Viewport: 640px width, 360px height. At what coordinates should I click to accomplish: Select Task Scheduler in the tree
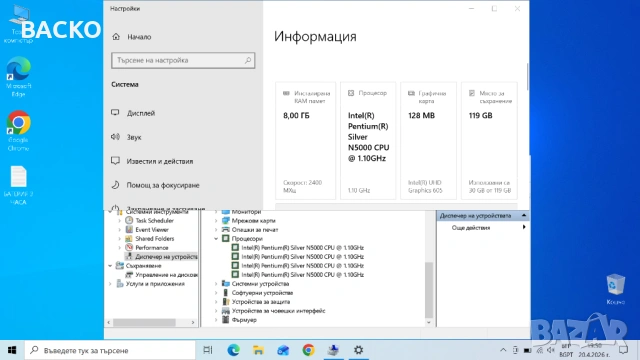click(x=154, y=220)
